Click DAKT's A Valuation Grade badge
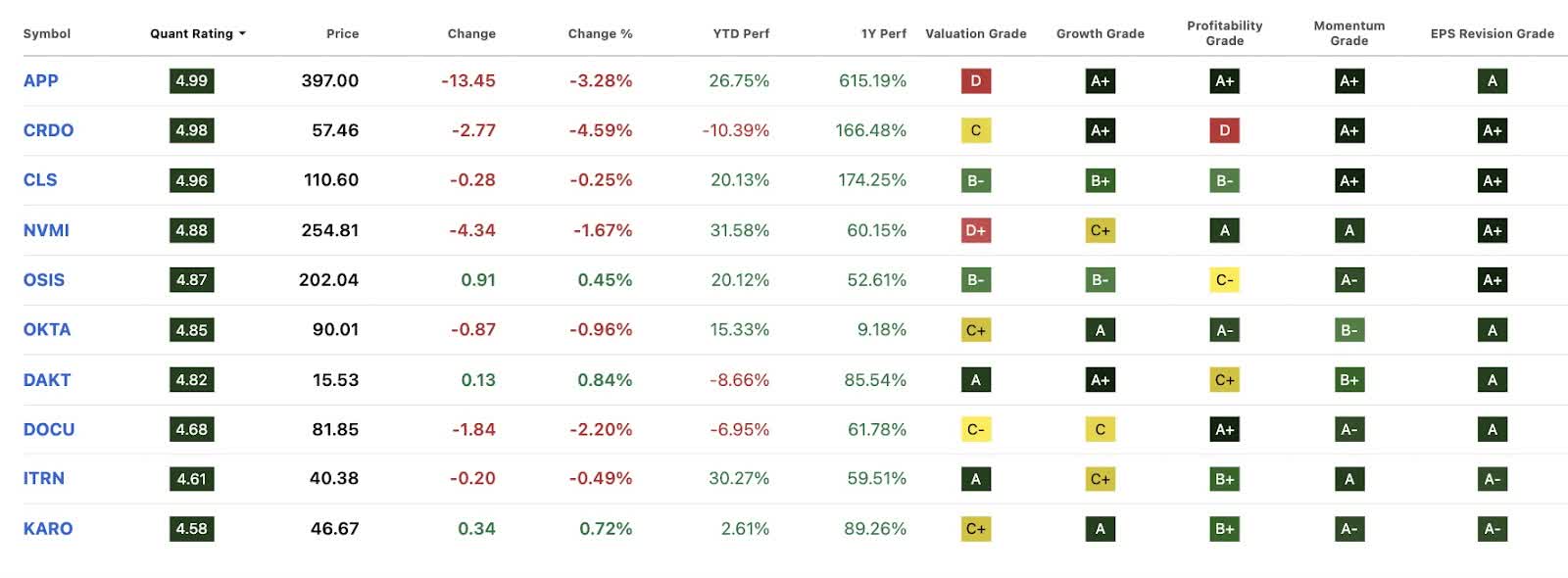This screenshot has width=1568, height=578. (x=975, y=379)
